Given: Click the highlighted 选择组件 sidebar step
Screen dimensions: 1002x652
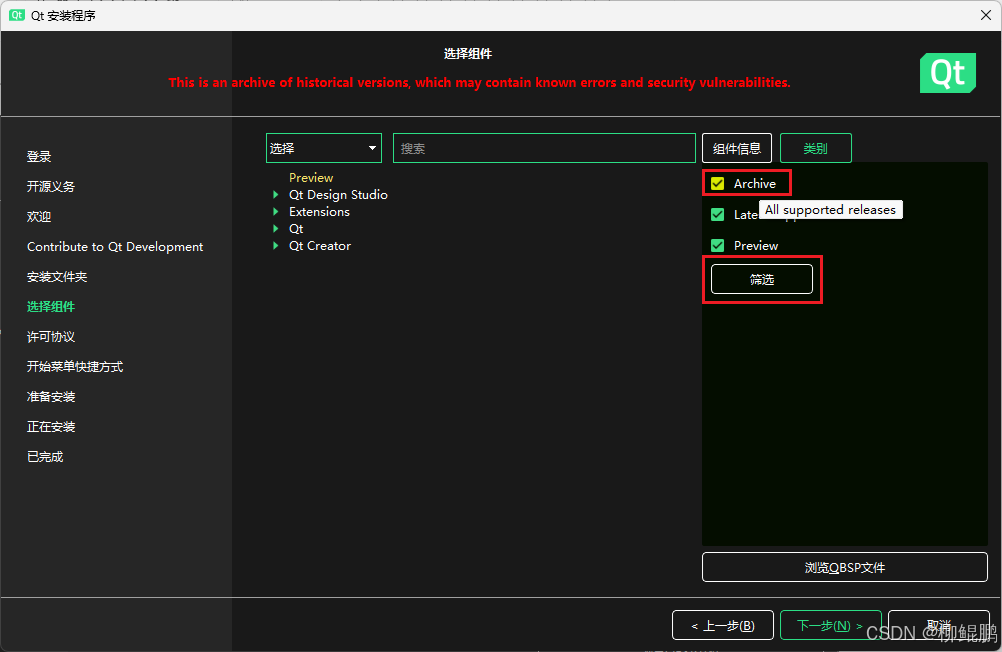Looking at the screenshot, I should [x=50, y=307].
